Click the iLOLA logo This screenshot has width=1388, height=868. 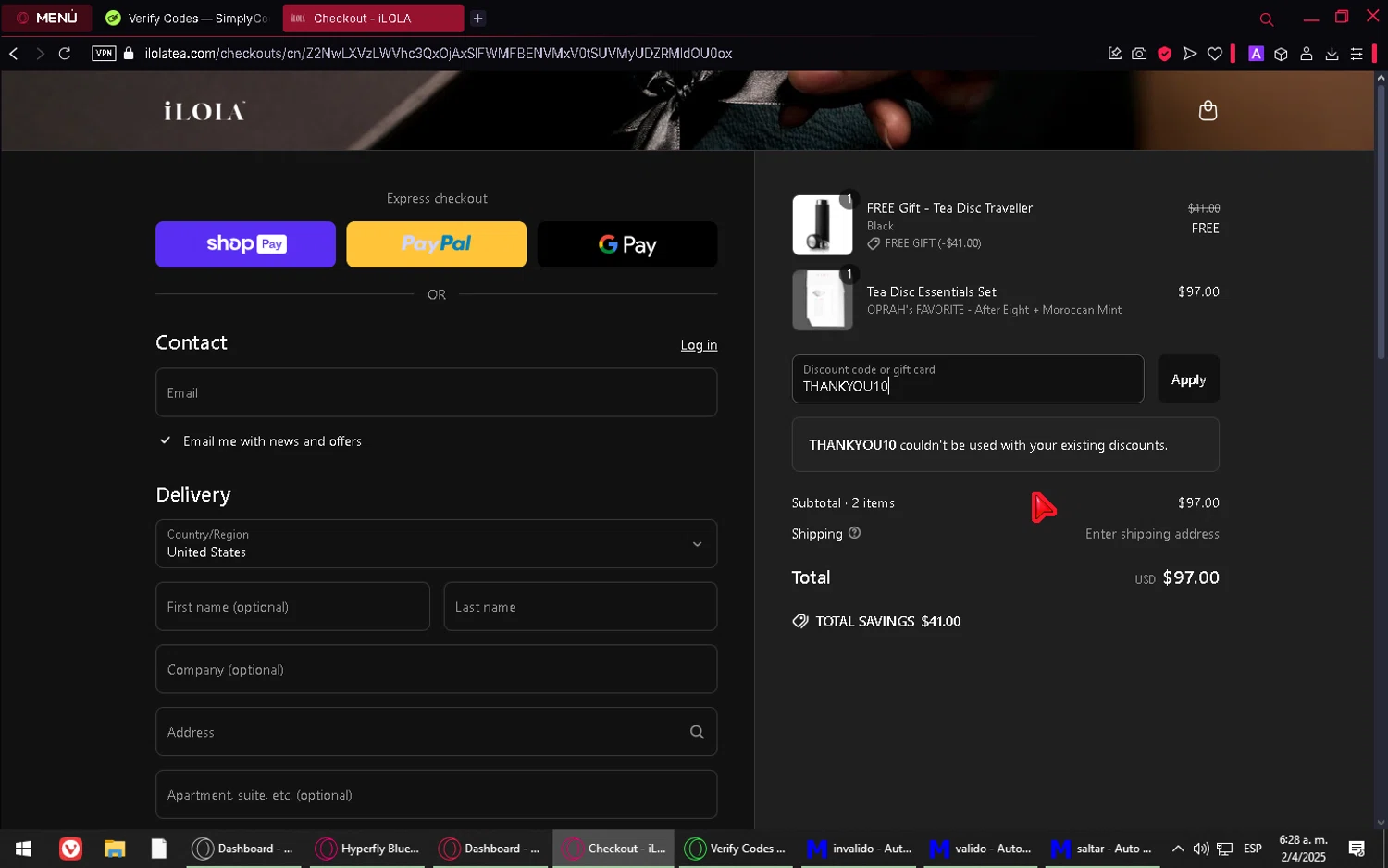click(204, 111)
